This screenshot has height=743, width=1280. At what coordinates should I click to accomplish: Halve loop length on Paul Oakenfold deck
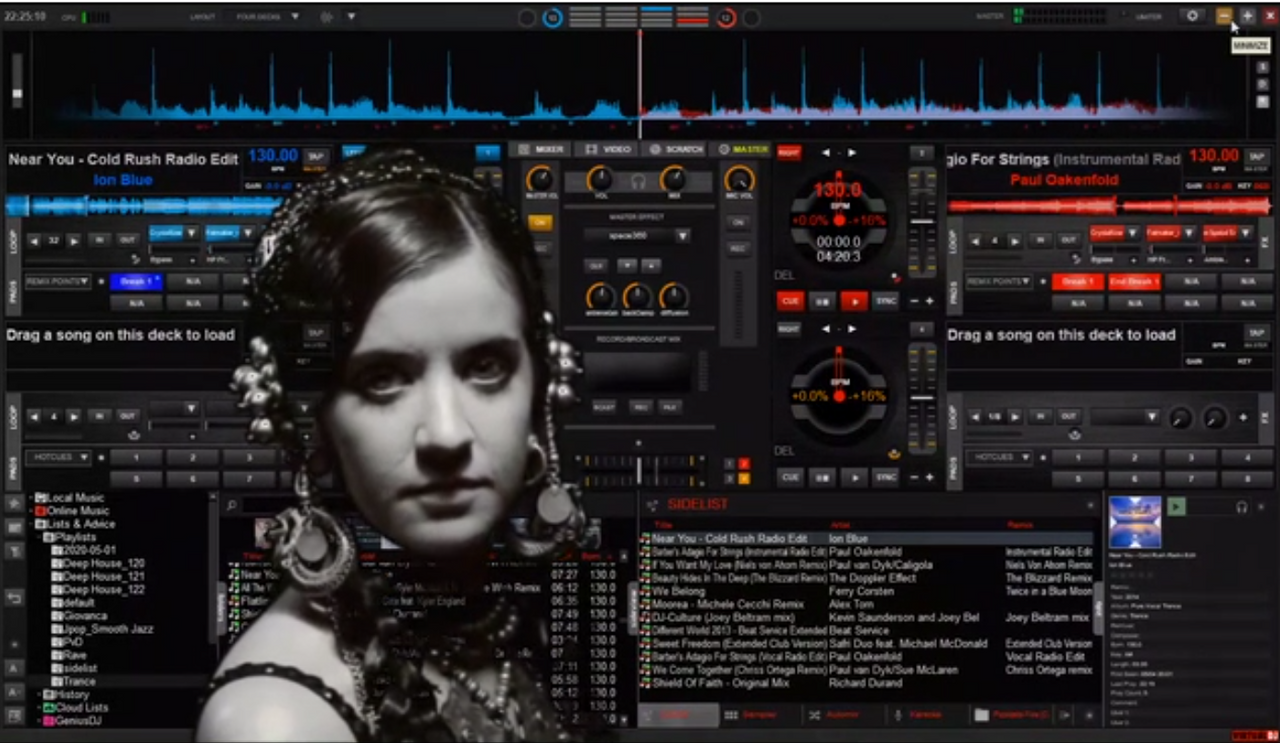click(x=974, y=240)
